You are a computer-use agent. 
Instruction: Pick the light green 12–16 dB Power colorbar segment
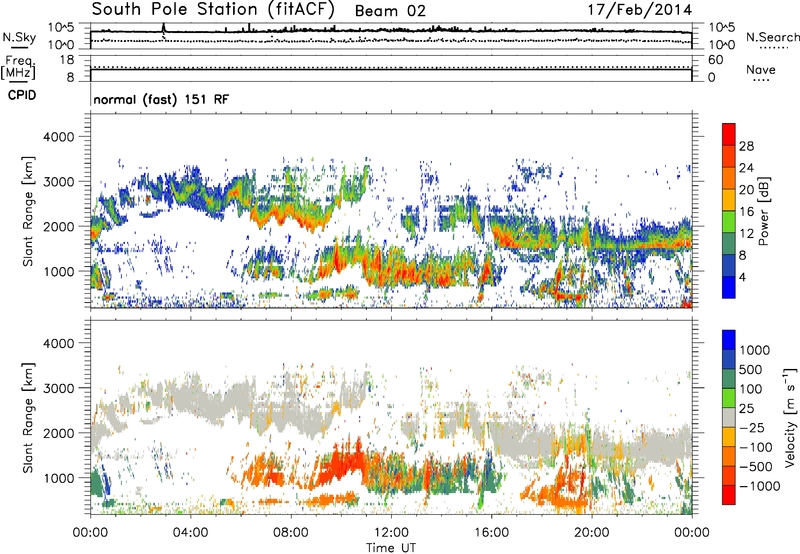[x=729, y=222]
